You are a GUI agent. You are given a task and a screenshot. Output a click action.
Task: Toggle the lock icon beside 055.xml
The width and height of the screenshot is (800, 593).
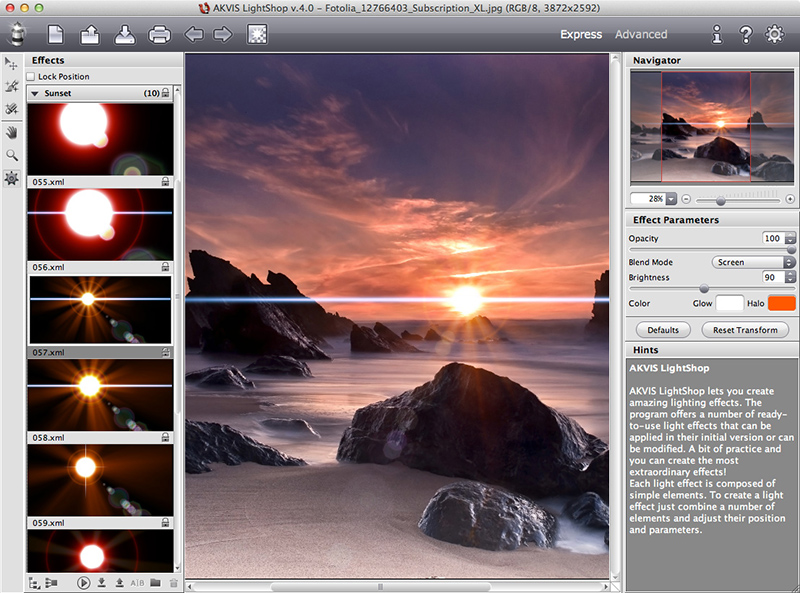click(x=165, y=183)
